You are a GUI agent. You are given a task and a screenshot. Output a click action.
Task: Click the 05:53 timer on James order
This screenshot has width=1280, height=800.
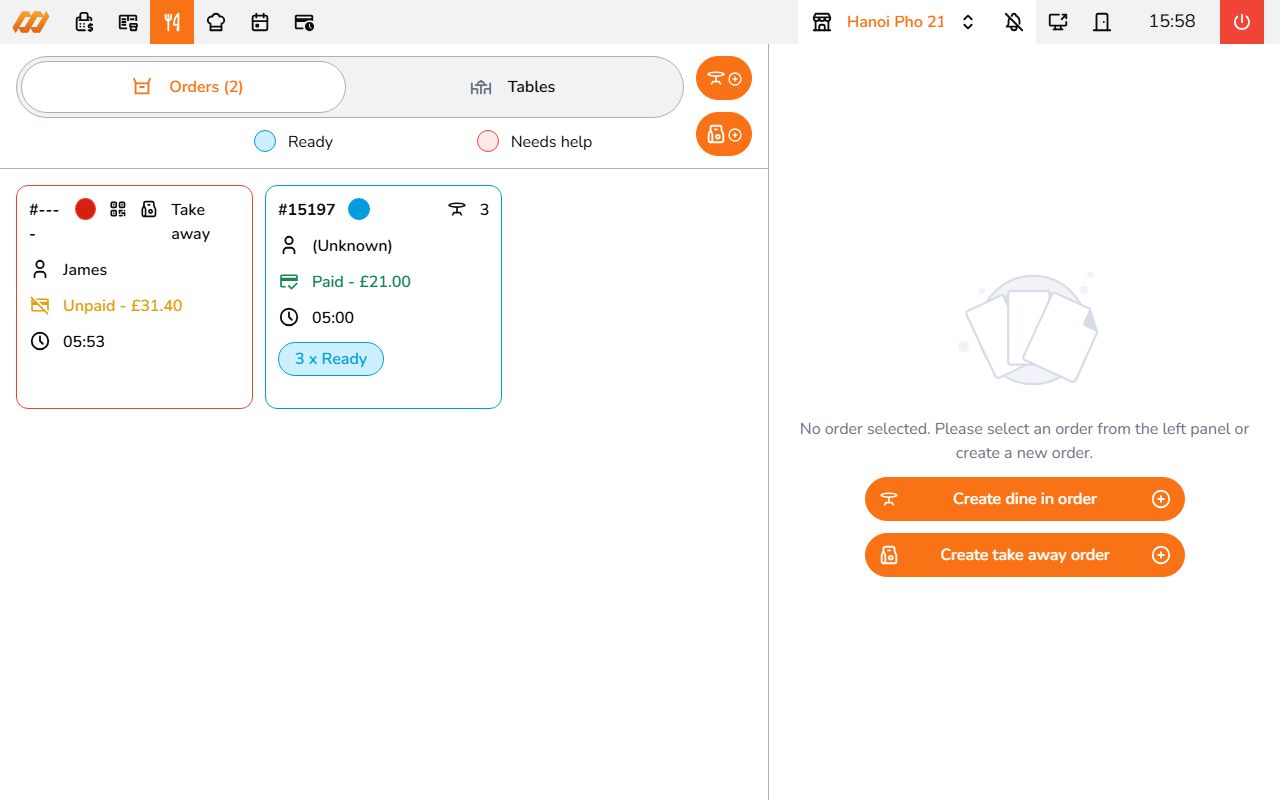[x=84, y=342]
